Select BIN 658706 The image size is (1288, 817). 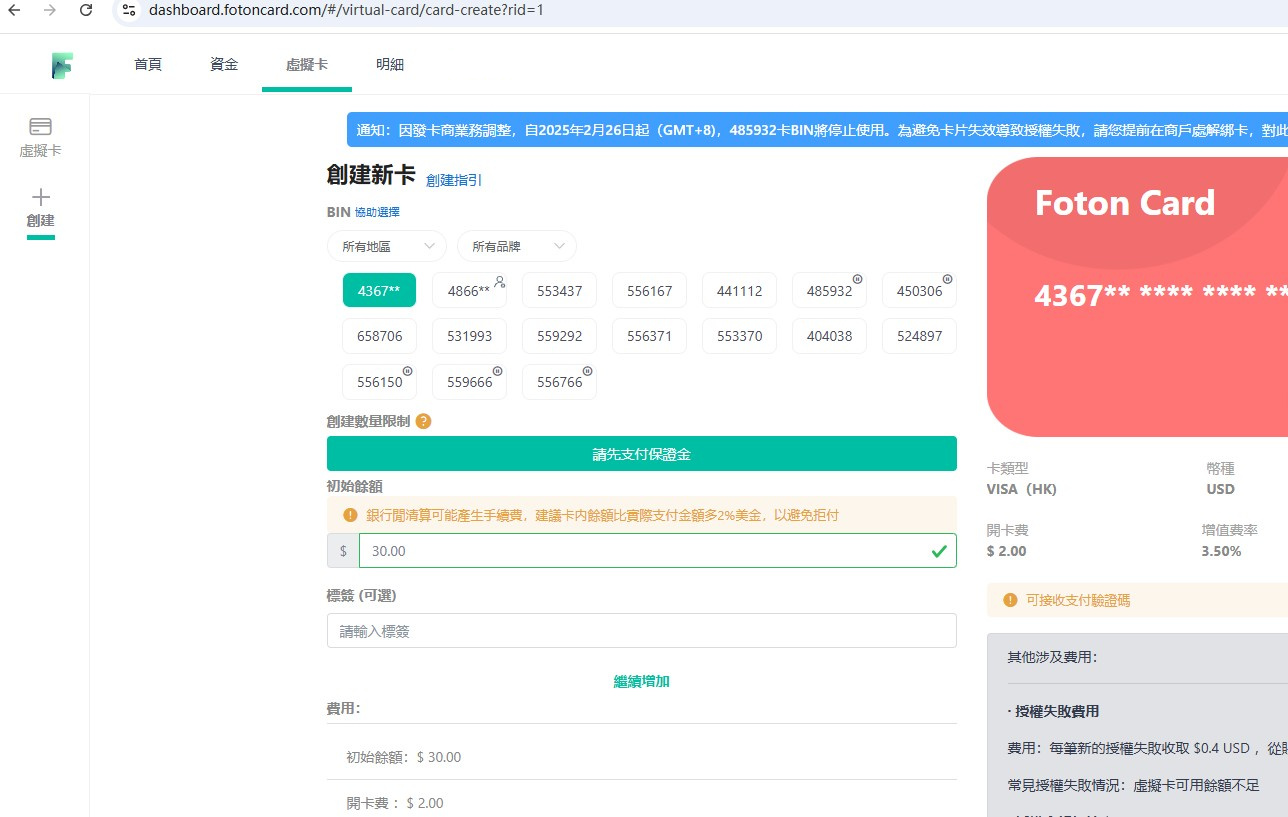[379, 336]
